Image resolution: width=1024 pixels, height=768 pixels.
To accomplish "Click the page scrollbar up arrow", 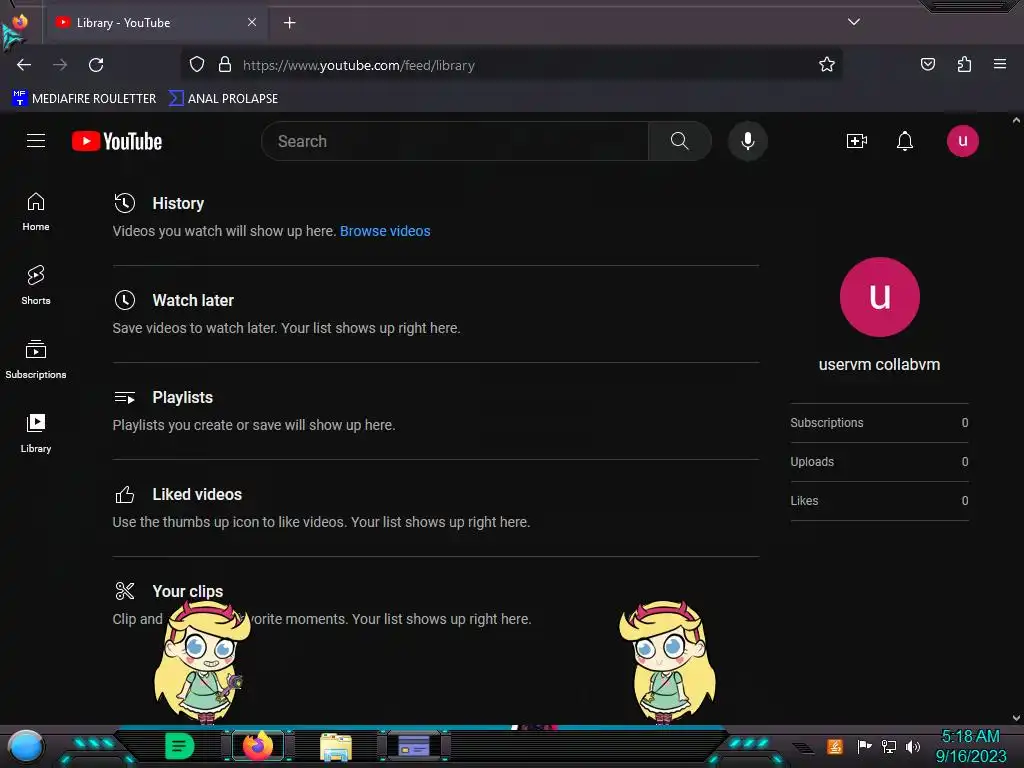I will pyautogui.click(x=1016, y=120).
